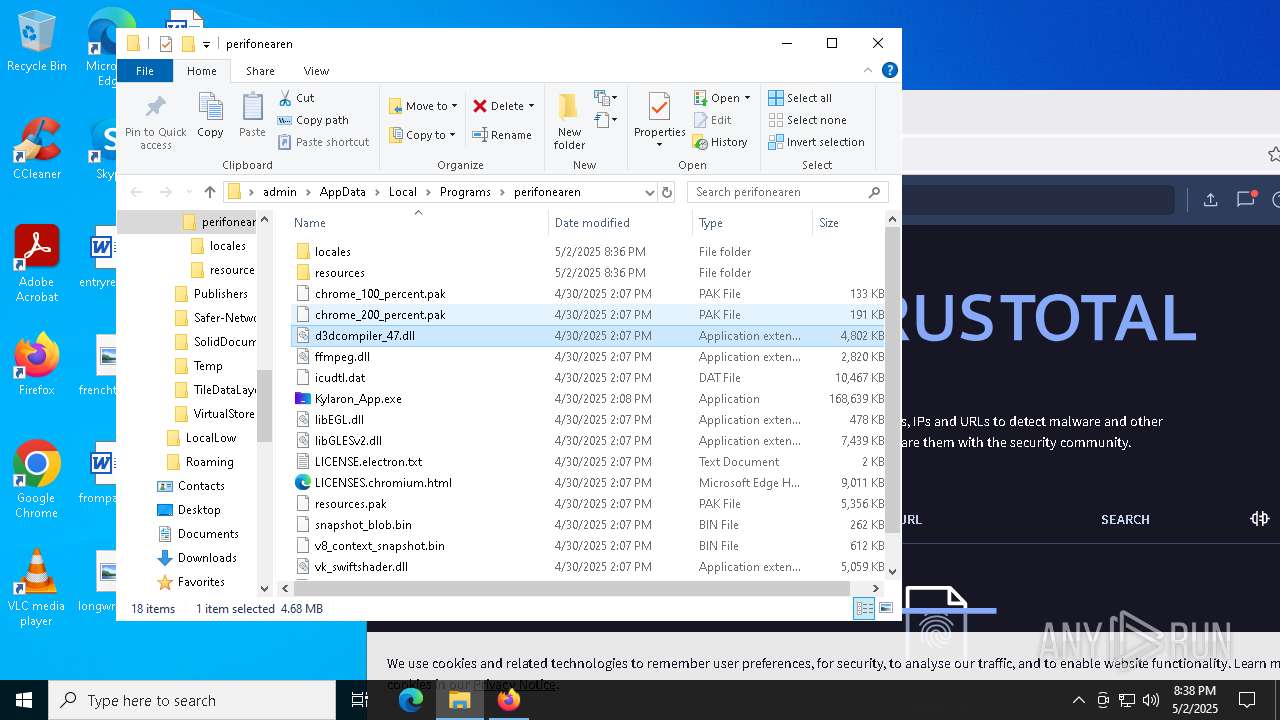Viewport: 1280px width, 720px height.
Task: Open Delete dropdown arrow
Action: click(531, 106)
